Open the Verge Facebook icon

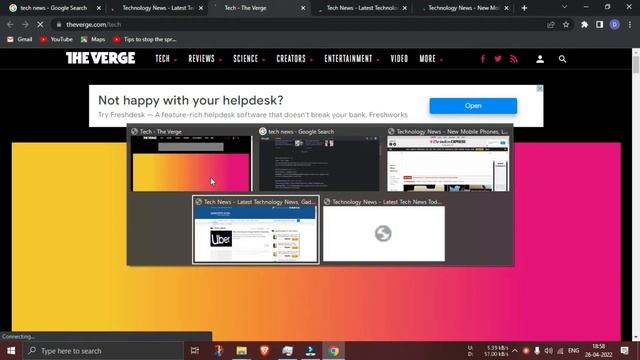(483, 59)
